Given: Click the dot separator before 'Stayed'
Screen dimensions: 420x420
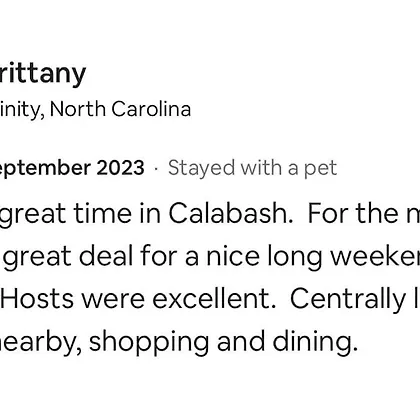Looking at the screenshot, I should (x=156, y=169).
